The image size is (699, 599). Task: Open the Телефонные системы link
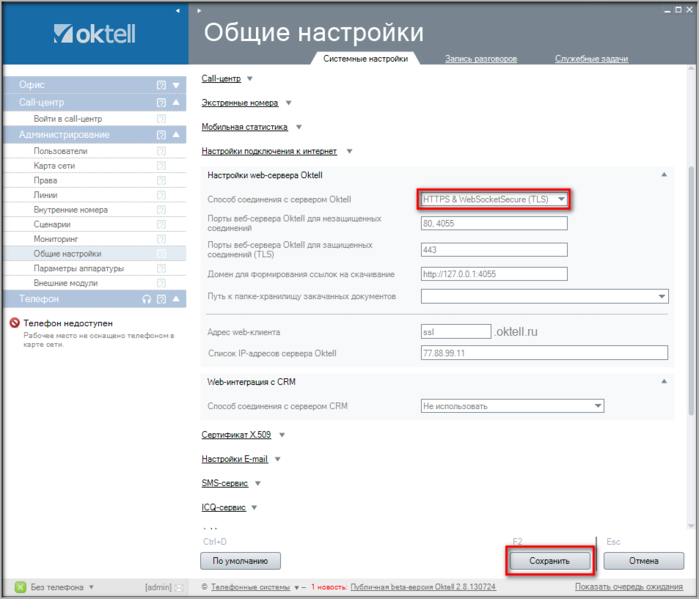pos(250,587)
